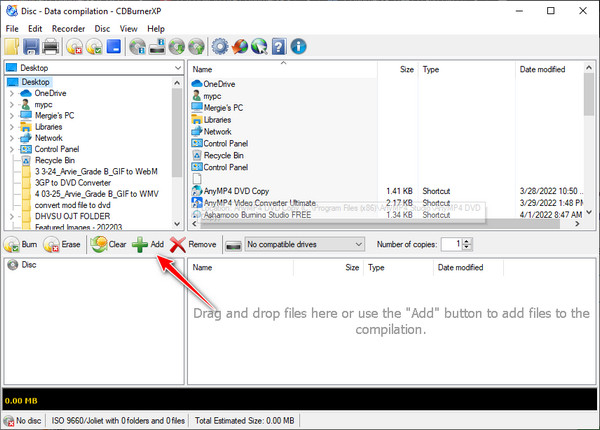Open the Disc menu

point(102,29)
